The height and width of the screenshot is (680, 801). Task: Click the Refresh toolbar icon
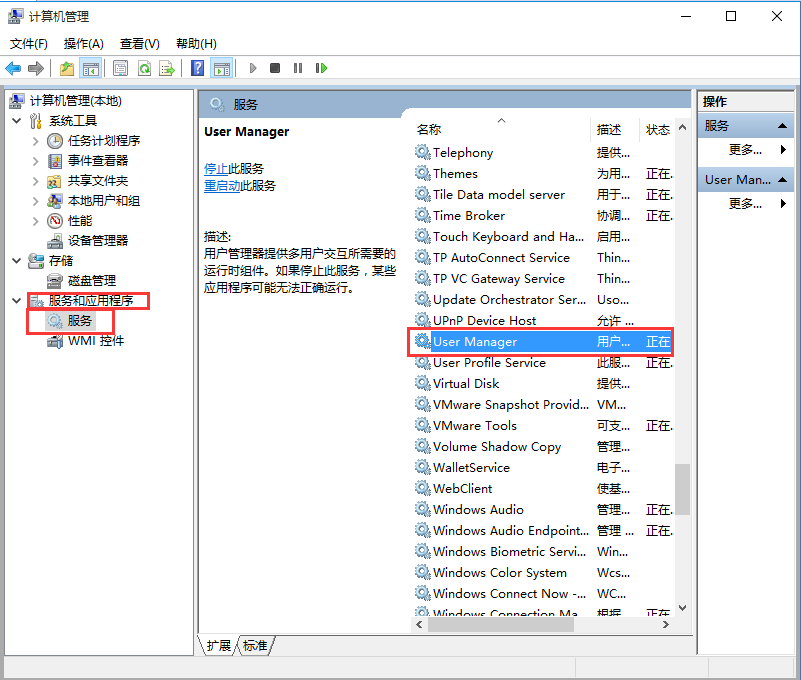click(145, 68)
